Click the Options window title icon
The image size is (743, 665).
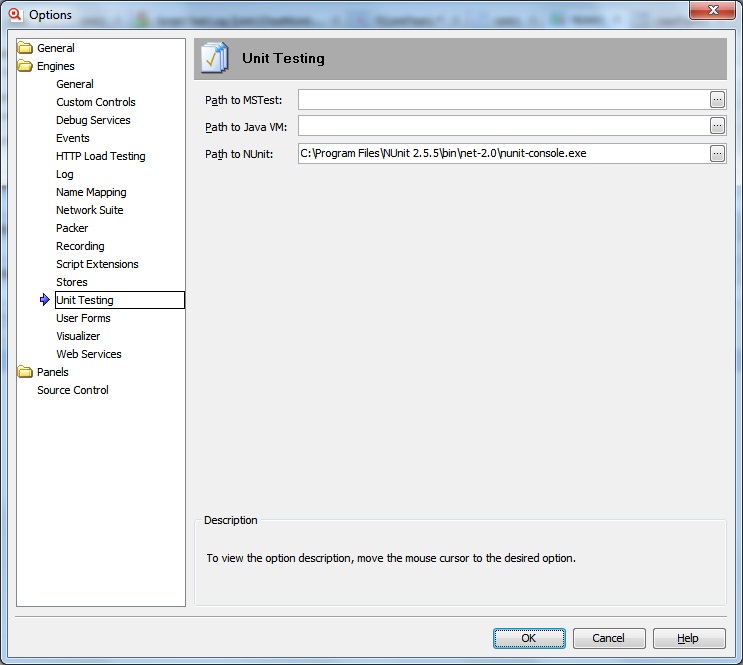click(x=15, y=14)
